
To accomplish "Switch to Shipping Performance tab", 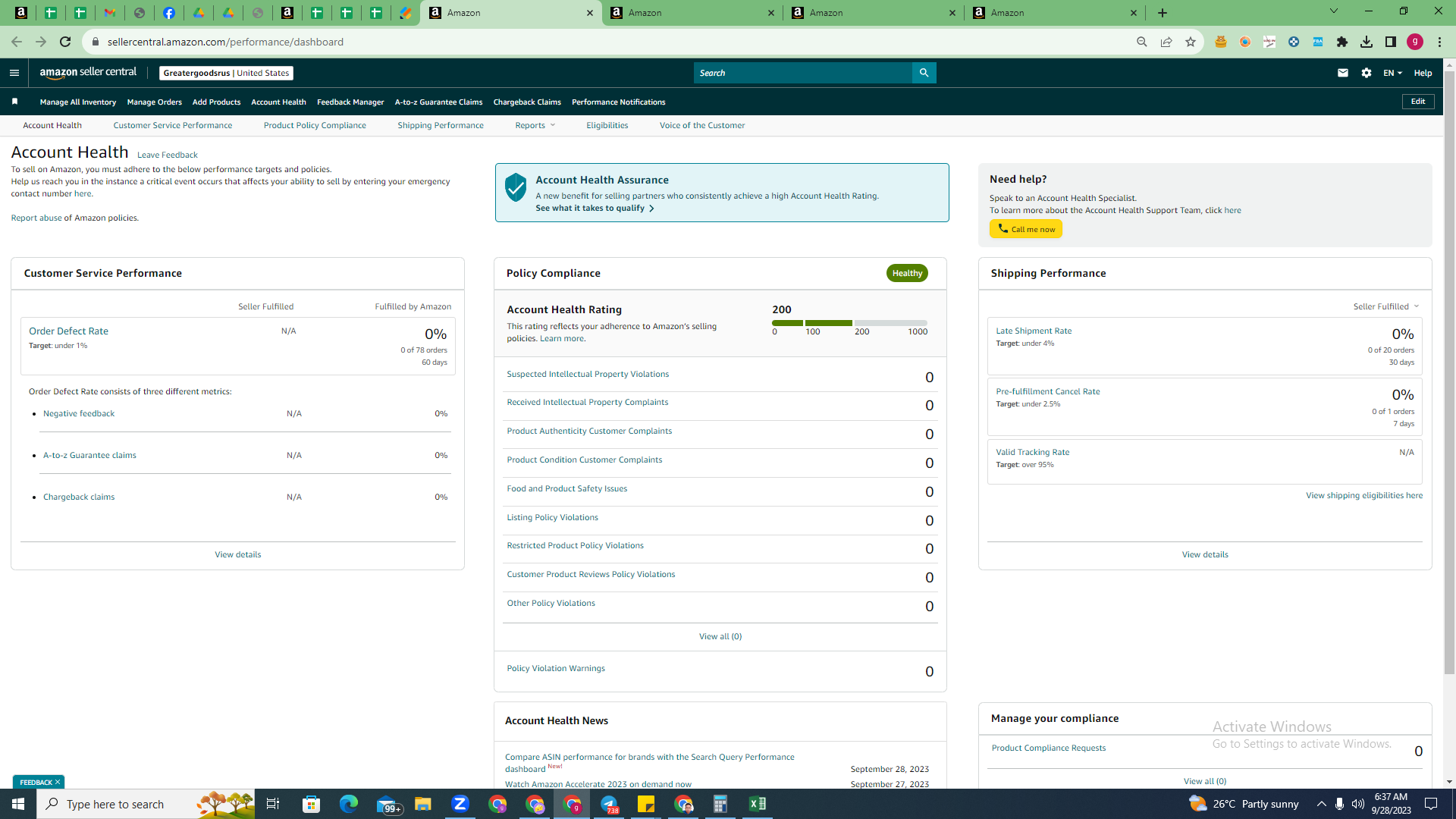I will click(441, 125).
